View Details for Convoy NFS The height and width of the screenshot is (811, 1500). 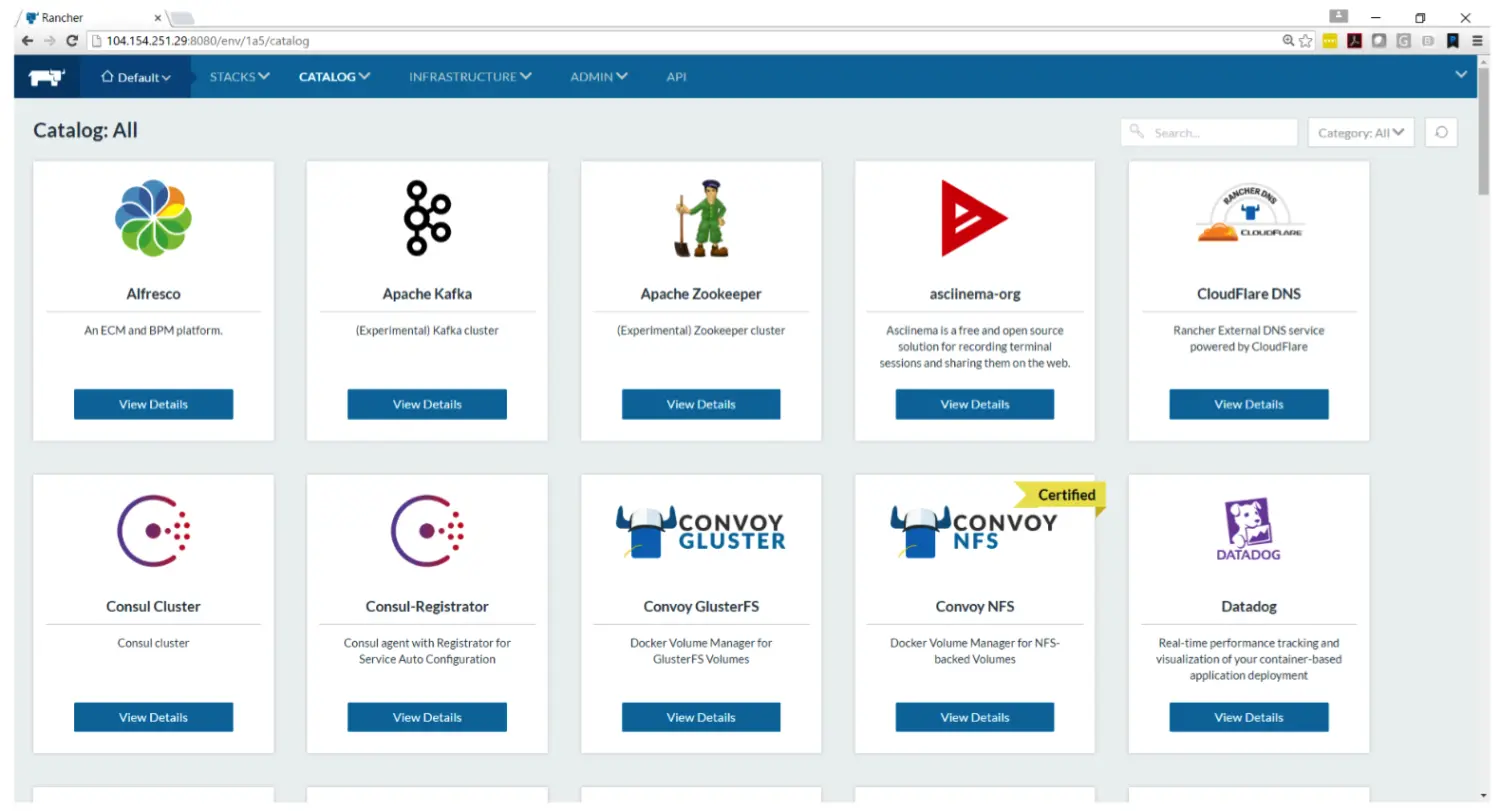(x=975, y=717)
